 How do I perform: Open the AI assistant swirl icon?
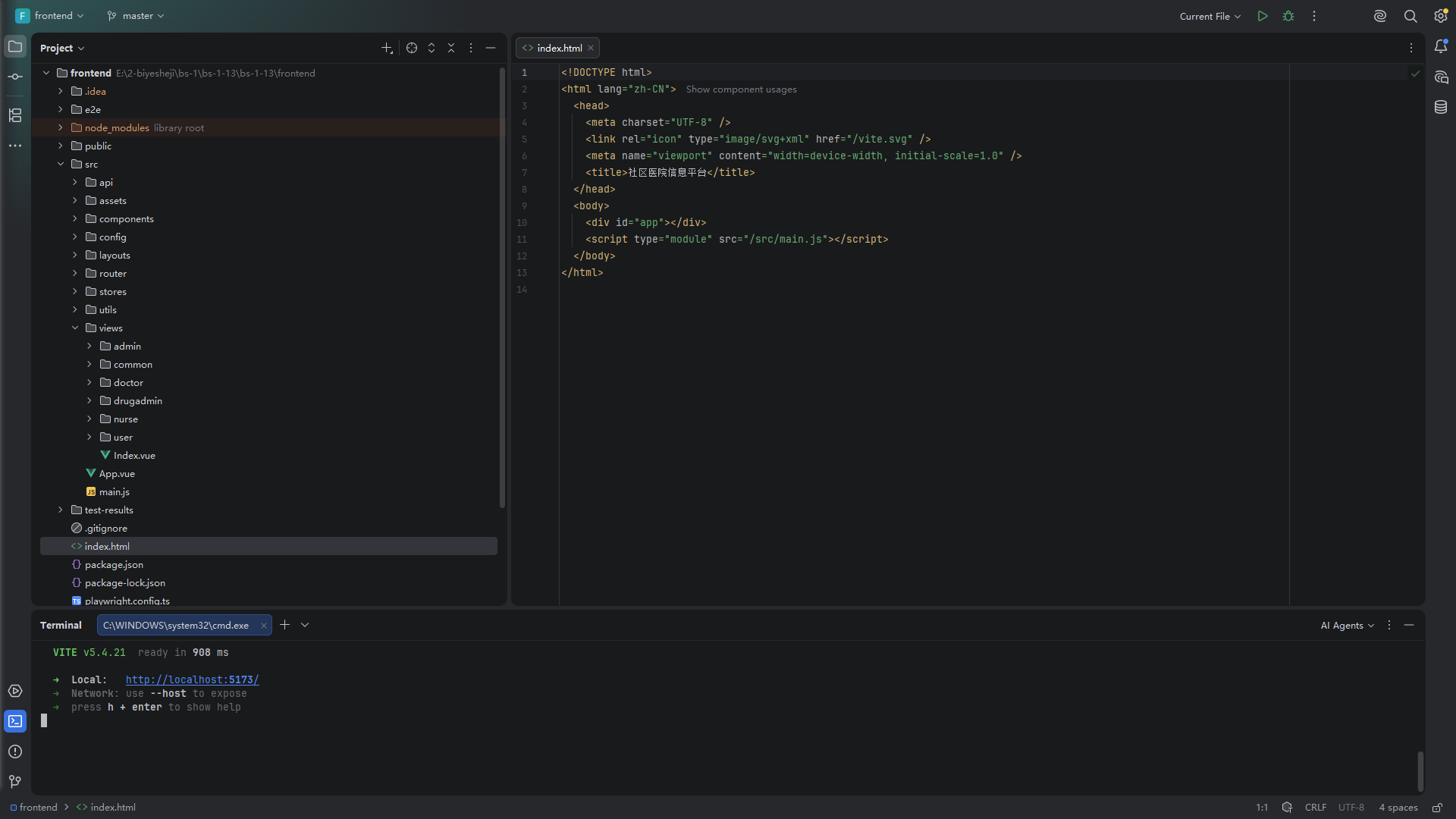(1380, 16)
